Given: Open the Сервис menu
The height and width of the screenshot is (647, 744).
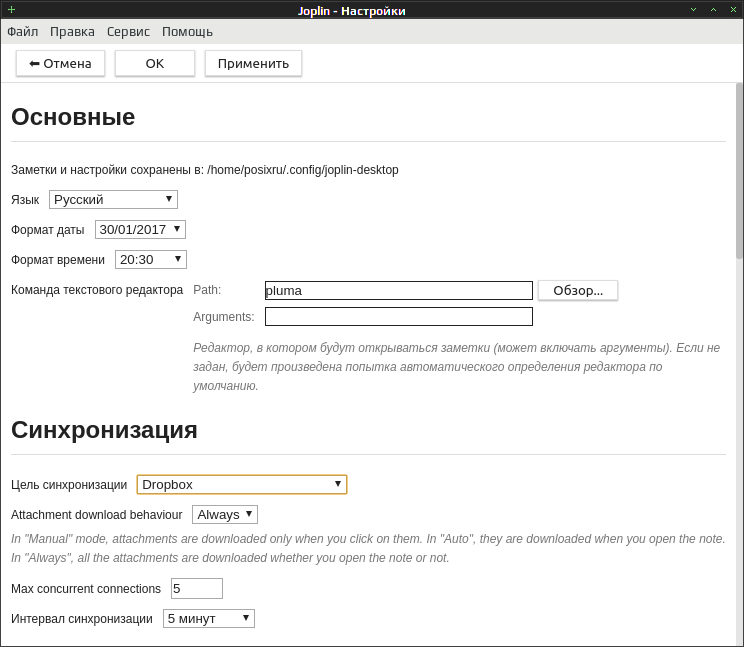Looking at the screenshot, I should click(128, 32).
